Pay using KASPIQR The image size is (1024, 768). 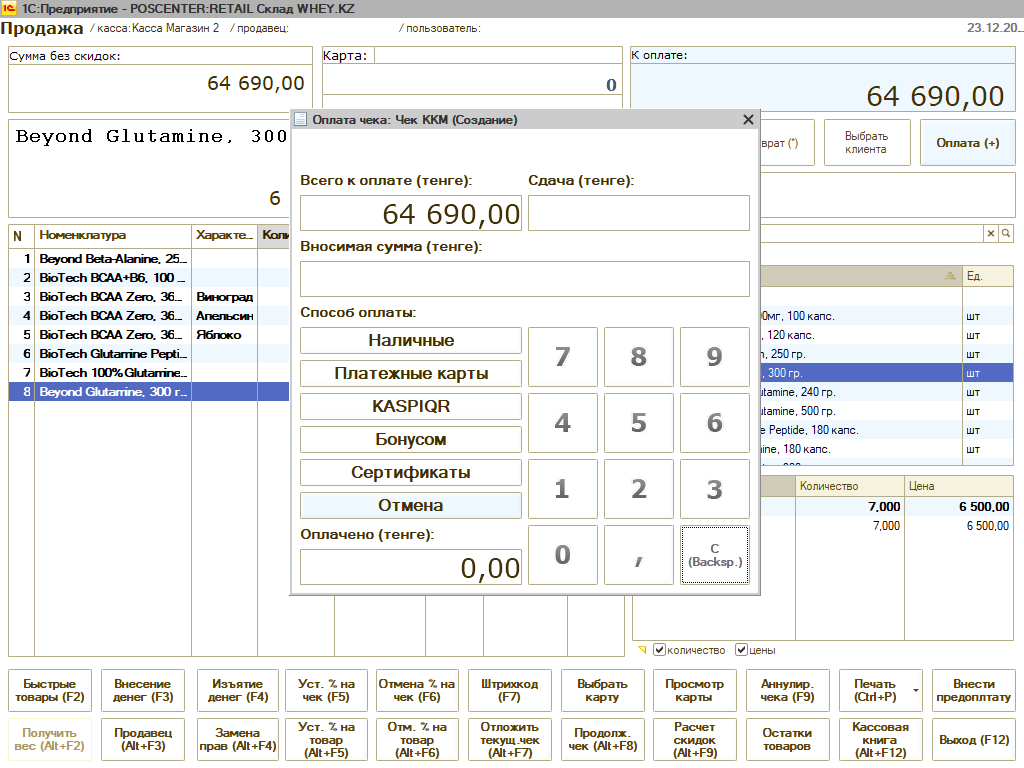click(411, 407)
